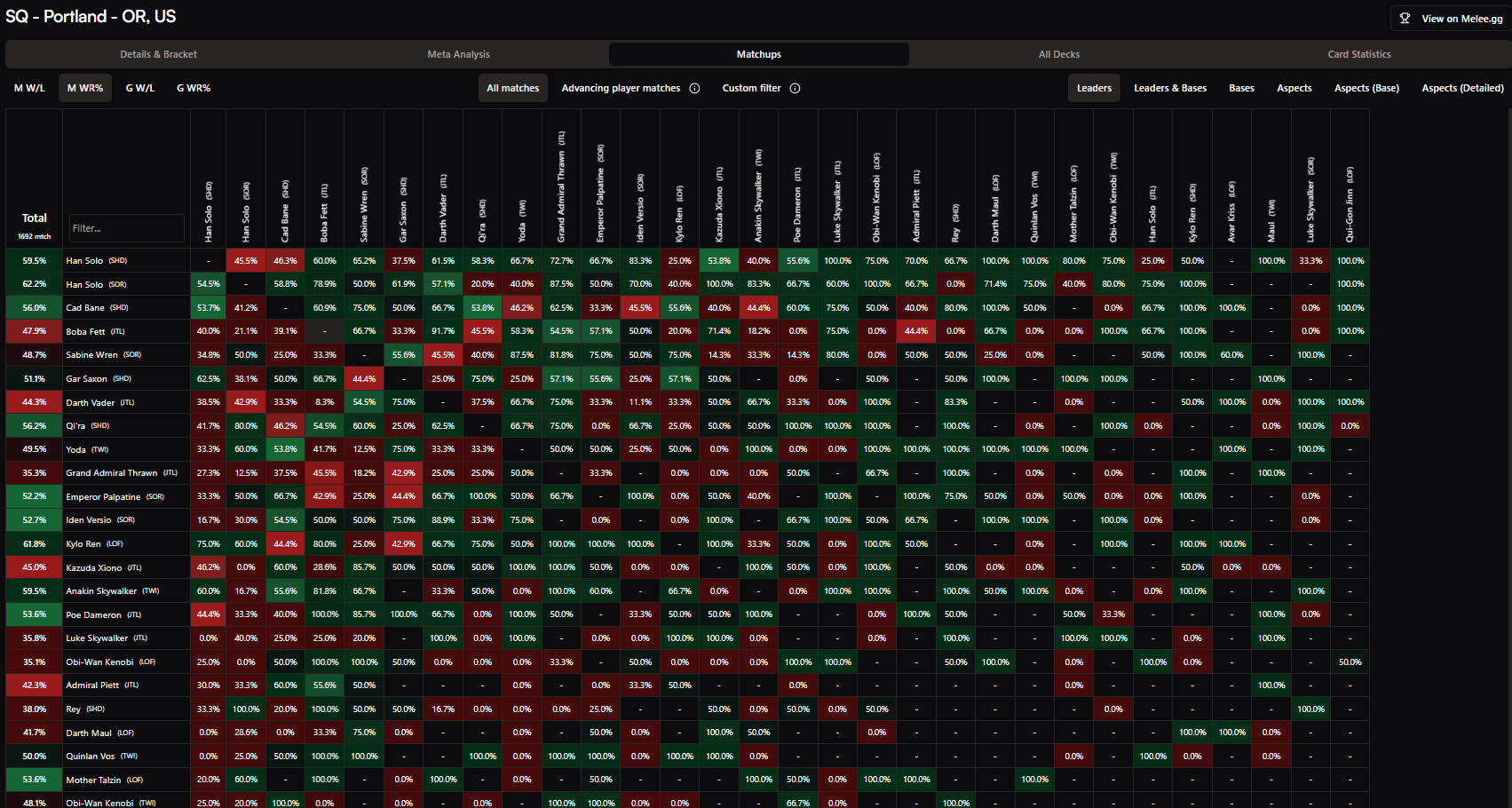Click the trophy icon beside View on Melee.gg
This screenshot has height=808, width=1512.
click(x=1405, y=19)
